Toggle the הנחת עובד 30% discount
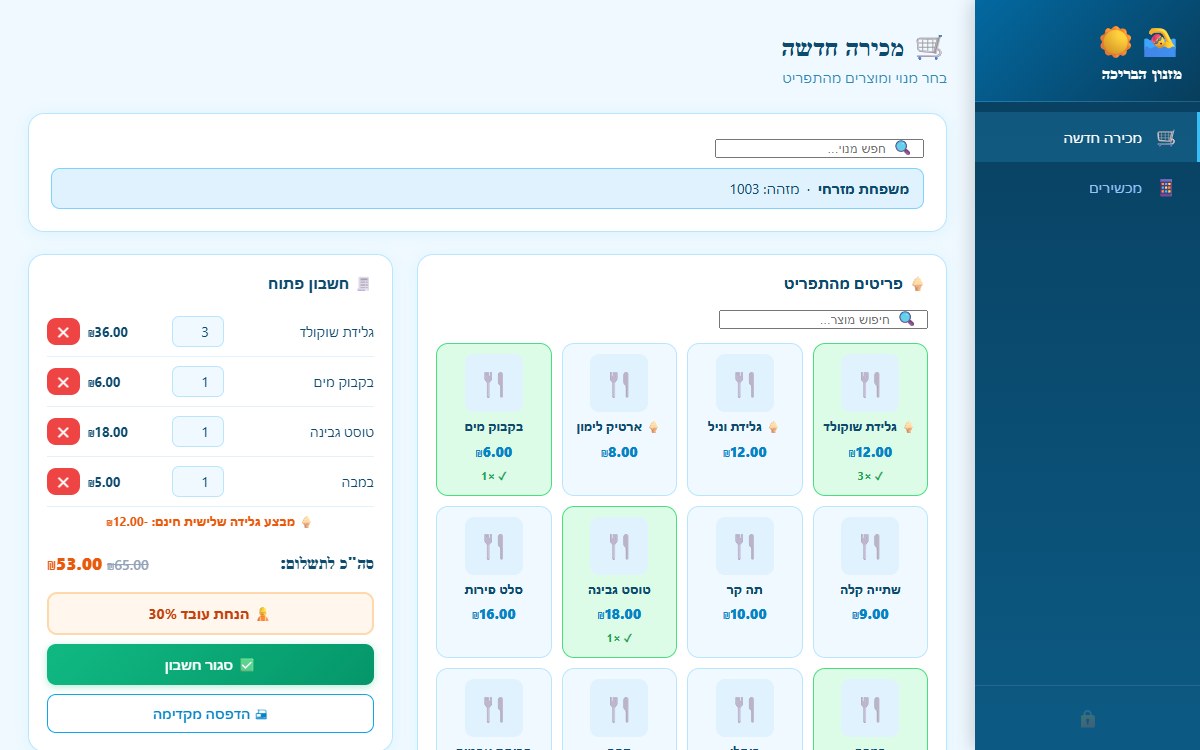1200x750 pixels. tap(210, 614)
